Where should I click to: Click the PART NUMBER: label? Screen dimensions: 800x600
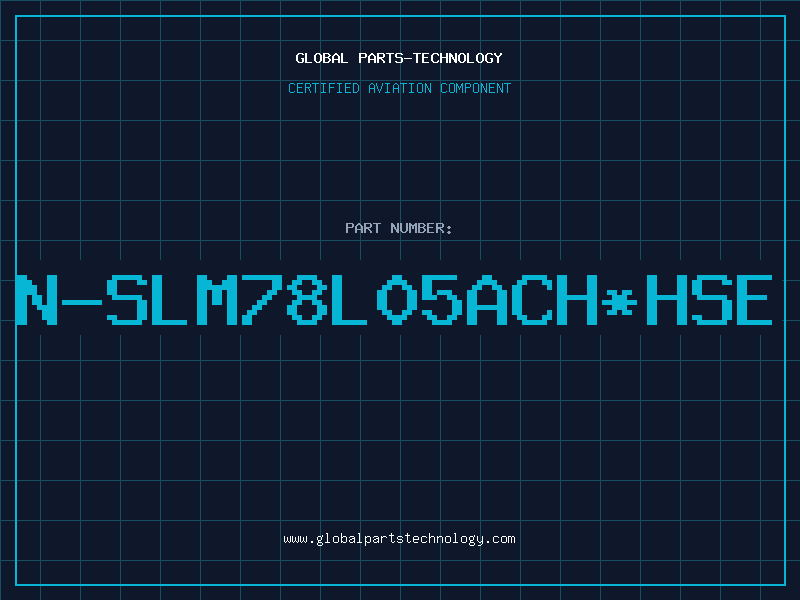pos(399,228)
